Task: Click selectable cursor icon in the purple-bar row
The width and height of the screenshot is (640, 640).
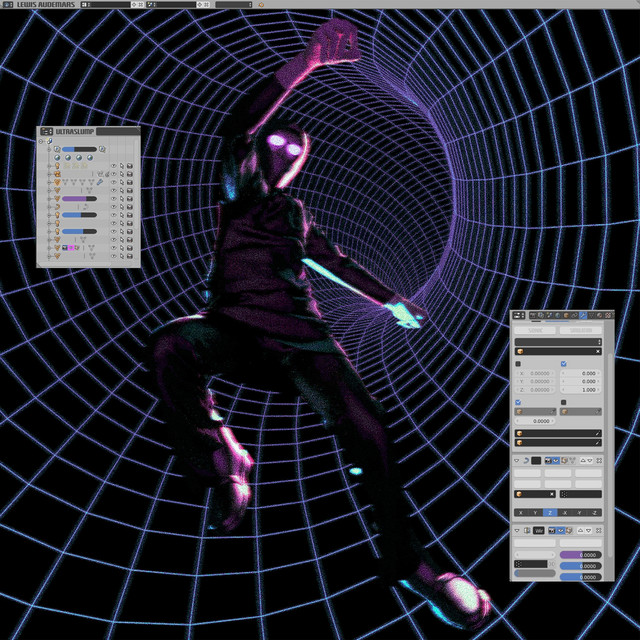Action: coord(122,199)
